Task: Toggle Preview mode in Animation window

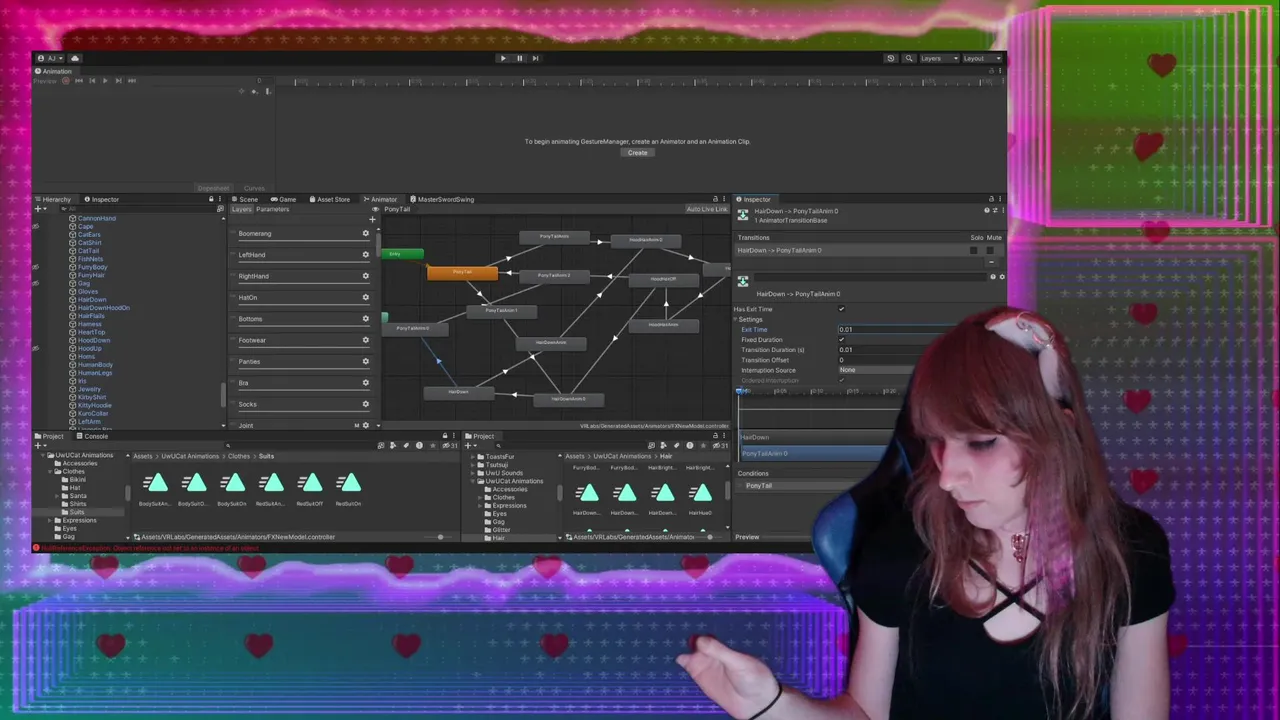Action: (45, 81)
